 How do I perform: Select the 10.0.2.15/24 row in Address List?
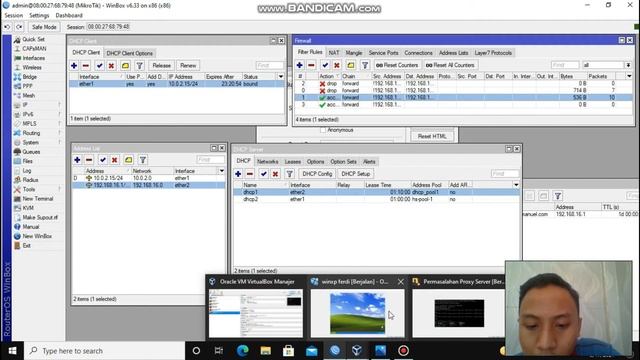click(149, 178)
